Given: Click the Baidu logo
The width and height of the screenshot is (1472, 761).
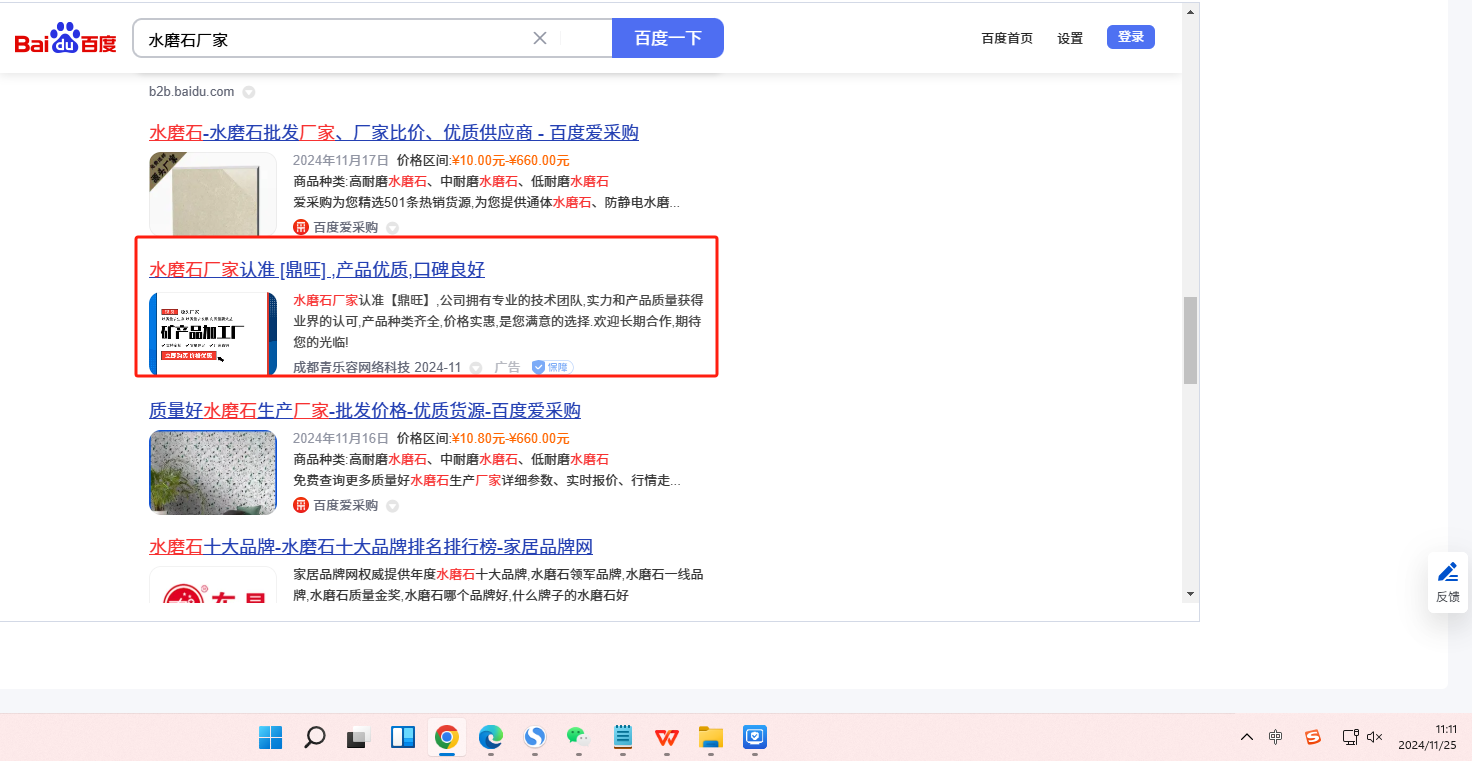Looking at the screenshot, I should click(65, 39).
